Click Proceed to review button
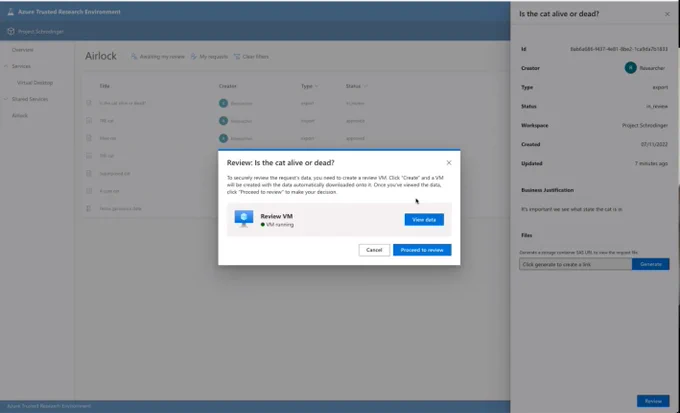680x413 pixels. (x=422, y=250)
